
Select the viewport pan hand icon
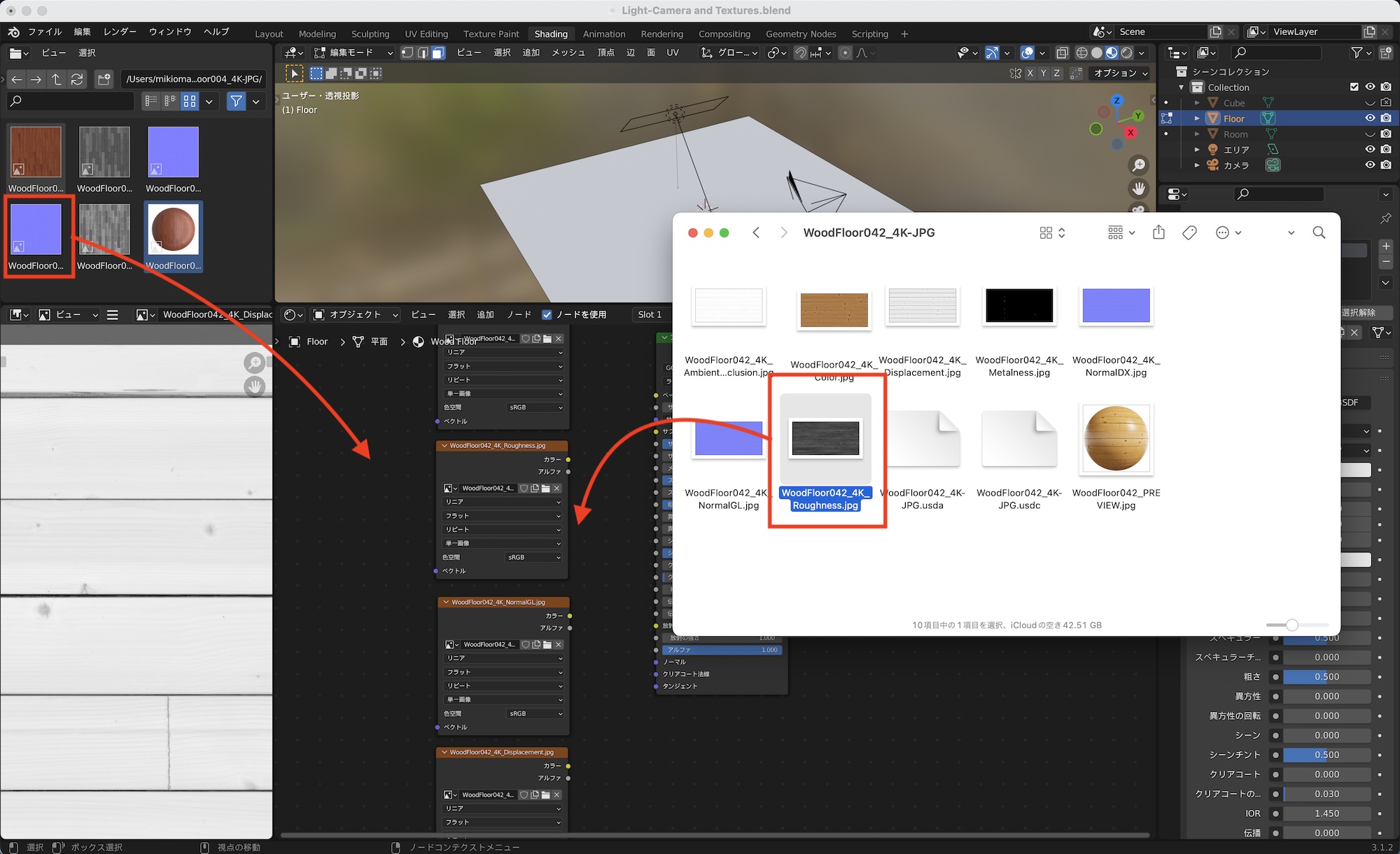click(x=1139, y=188)
